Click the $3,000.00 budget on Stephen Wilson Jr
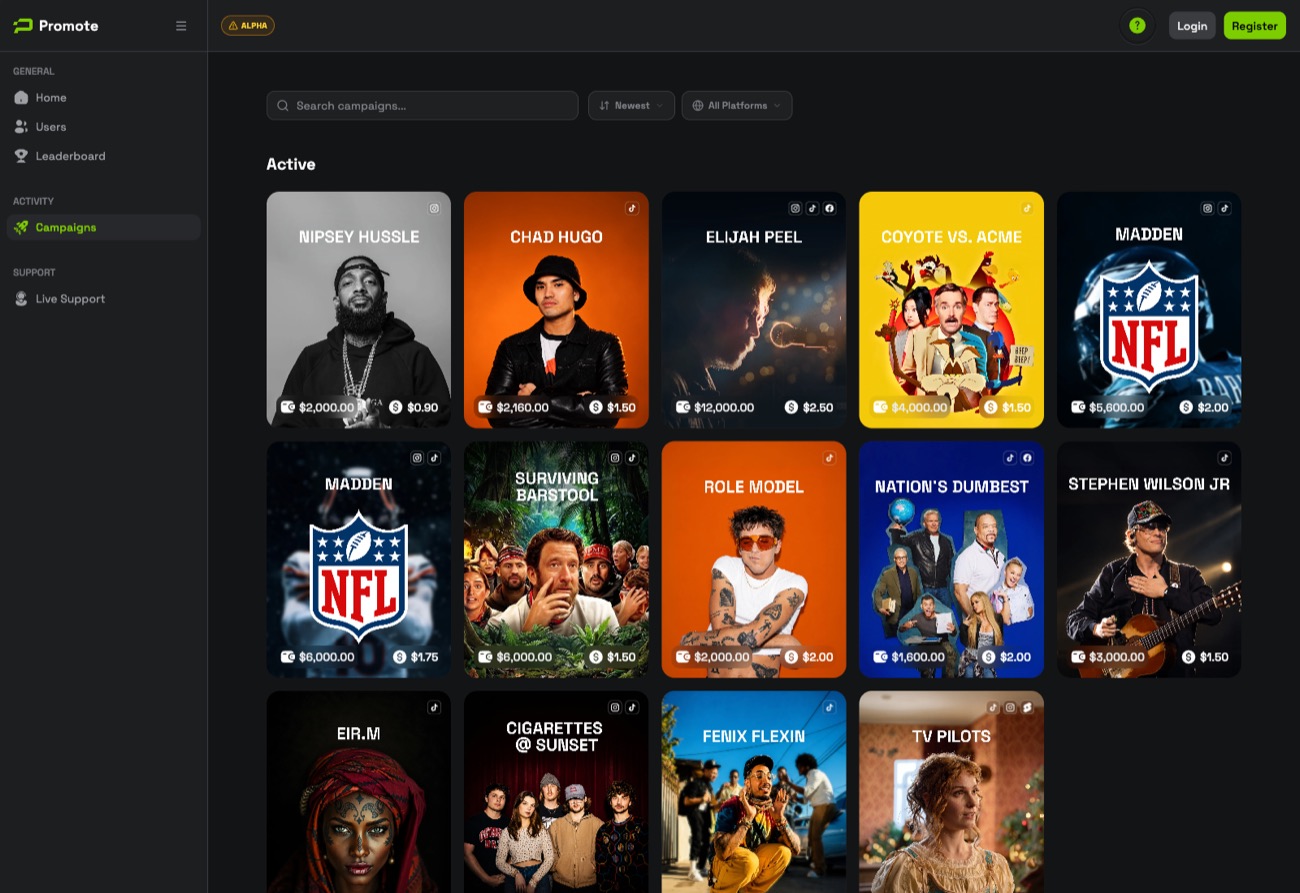This screenshot has width=1300, height=893. (x=1117, y=657)
